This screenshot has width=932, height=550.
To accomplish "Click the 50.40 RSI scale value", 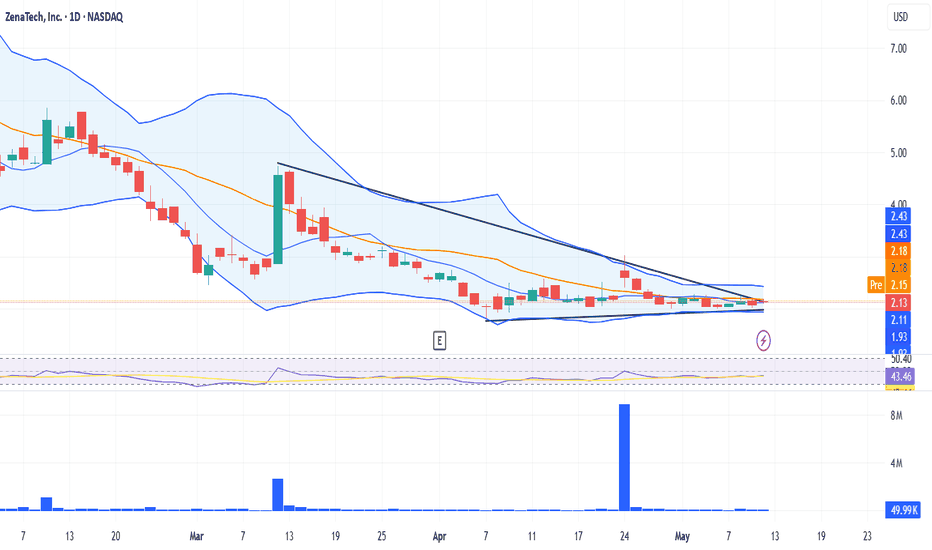I will click(x=900, y=359).
